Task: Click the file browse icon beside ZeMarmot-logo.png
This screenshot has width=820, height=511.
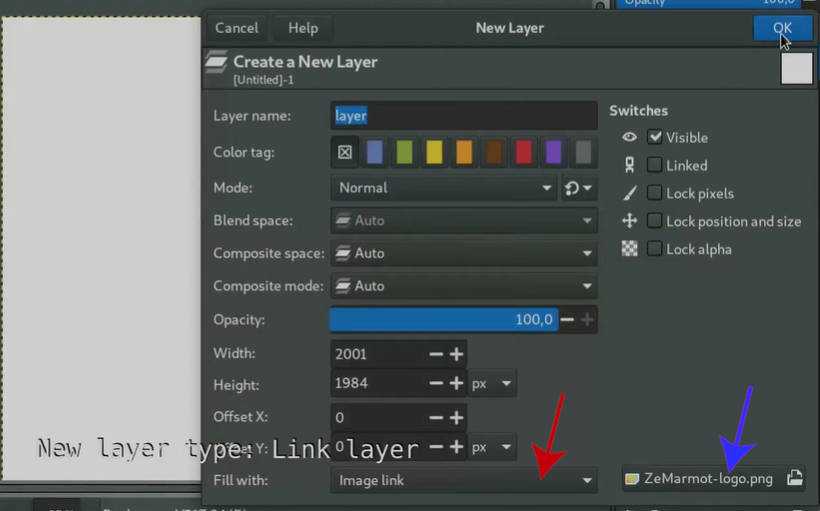Action: pos(794,479)
